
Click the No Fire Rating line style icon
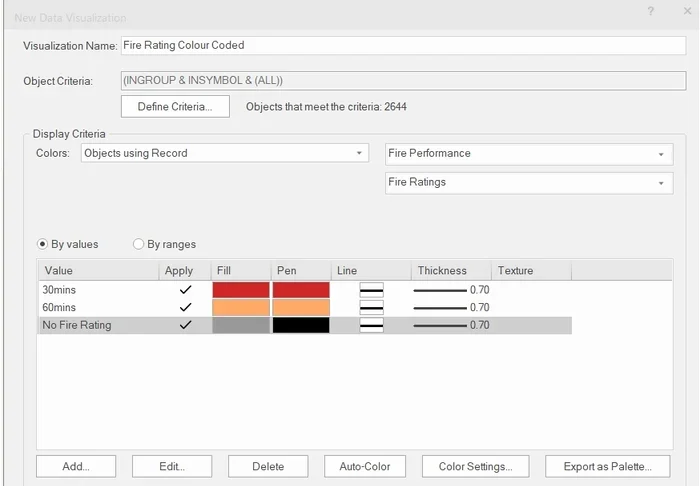click(371, 325)
